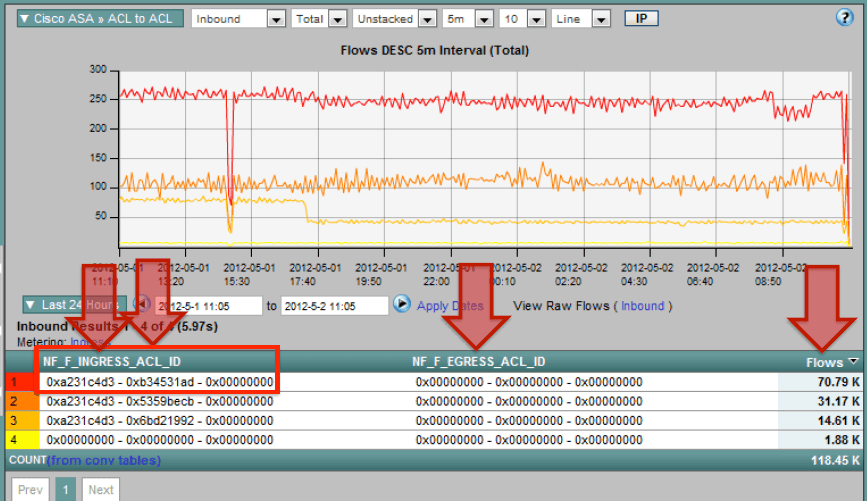Image resolution: width=868 pixels, height=501 pixels.
Task: Select ingress ACL 0xa231c4d3 - 0x5359becb entry
Action: tap(160, 401)
